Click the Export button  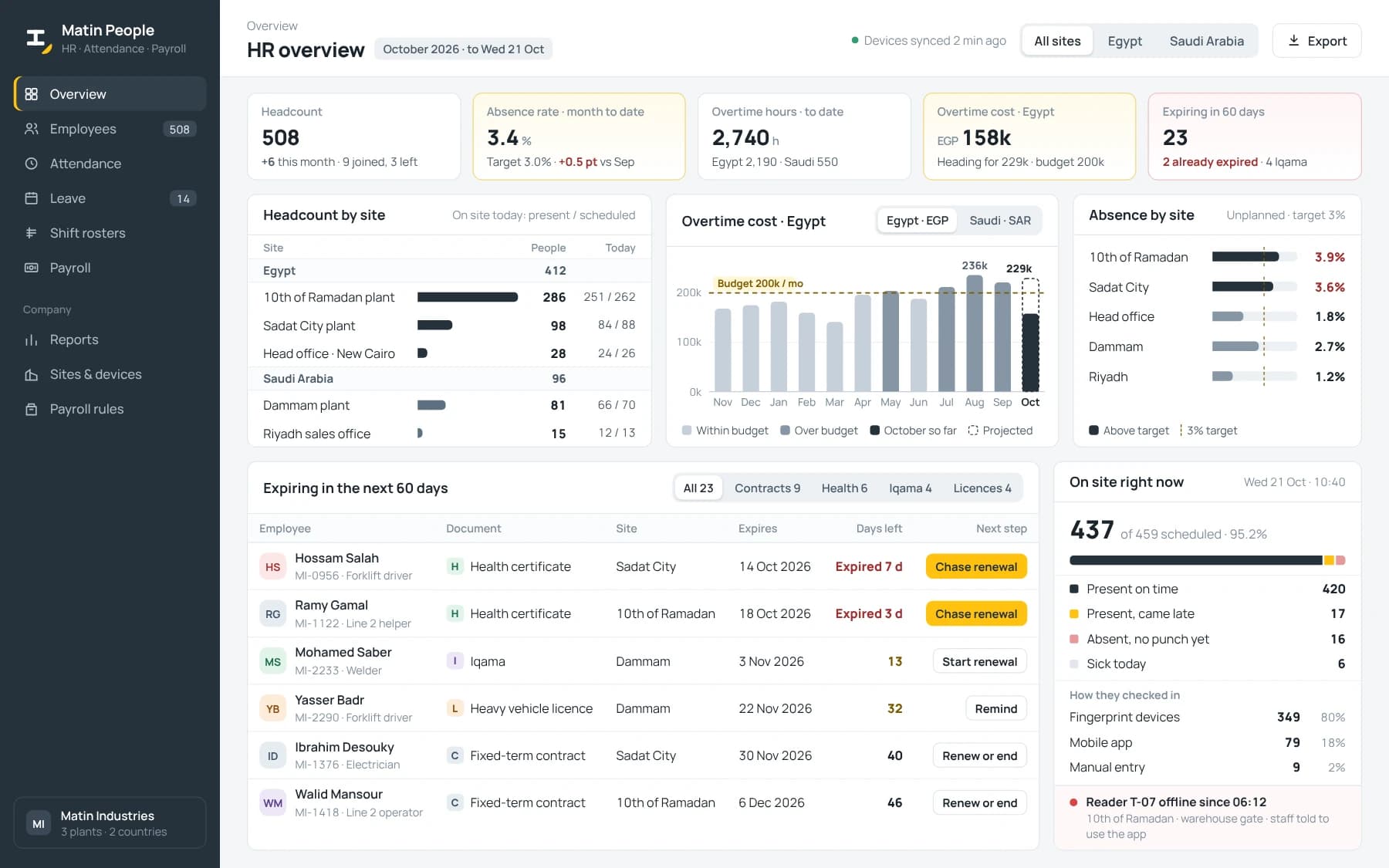1316,41
